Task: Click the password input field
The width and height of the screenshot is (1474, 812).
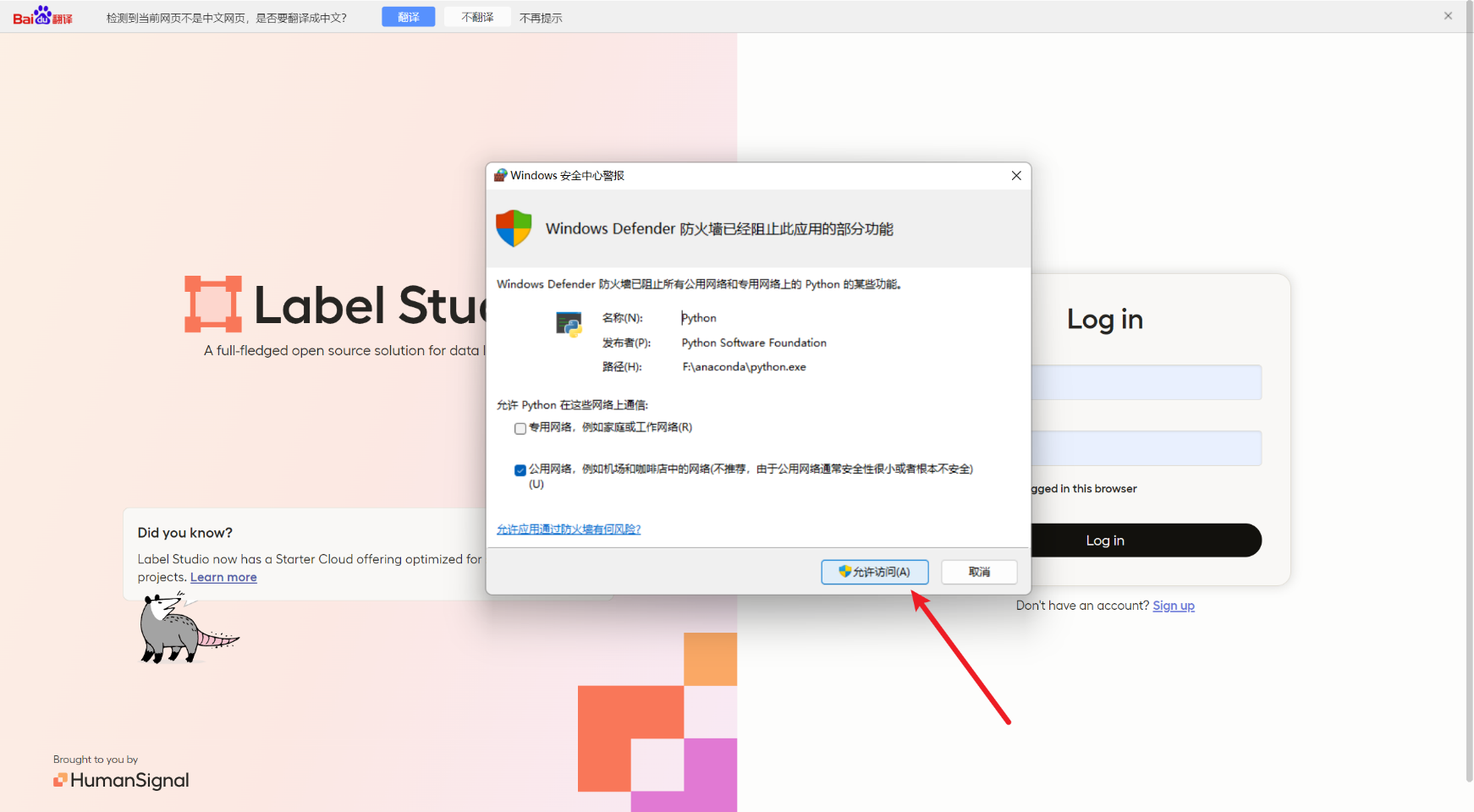Action: pos(1146,448)
